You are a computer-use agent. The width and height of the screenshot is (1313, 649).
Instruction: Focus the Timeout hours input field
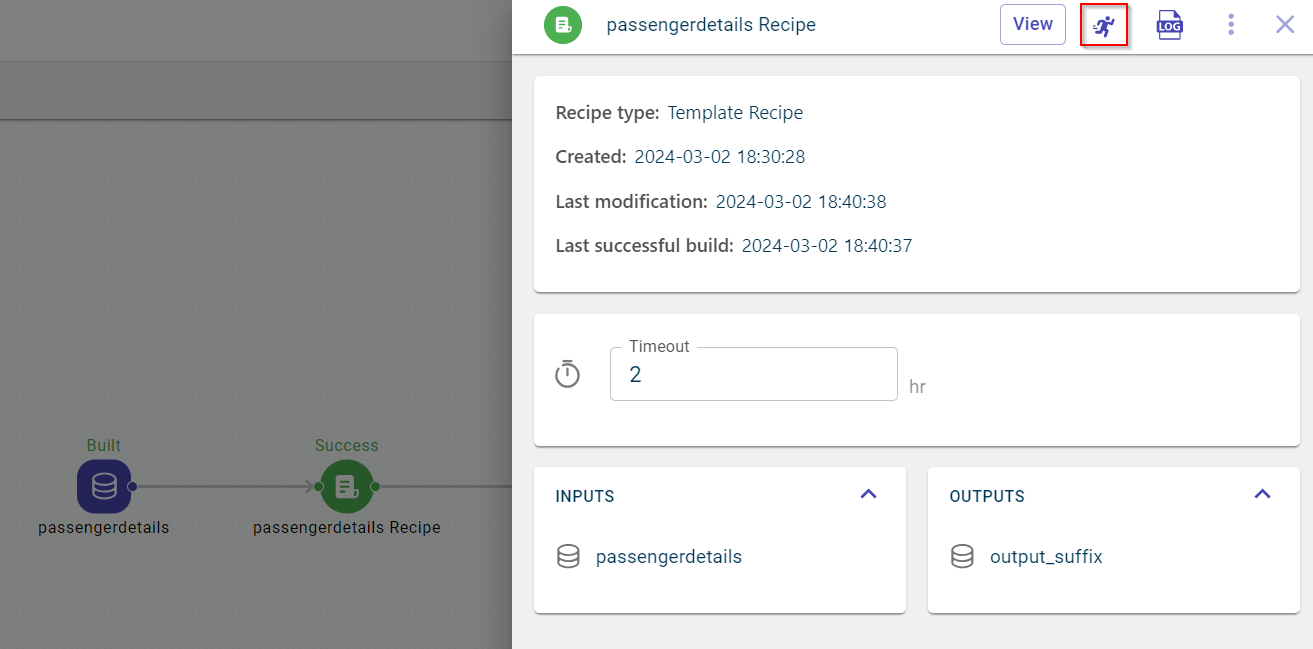[753, 375]
